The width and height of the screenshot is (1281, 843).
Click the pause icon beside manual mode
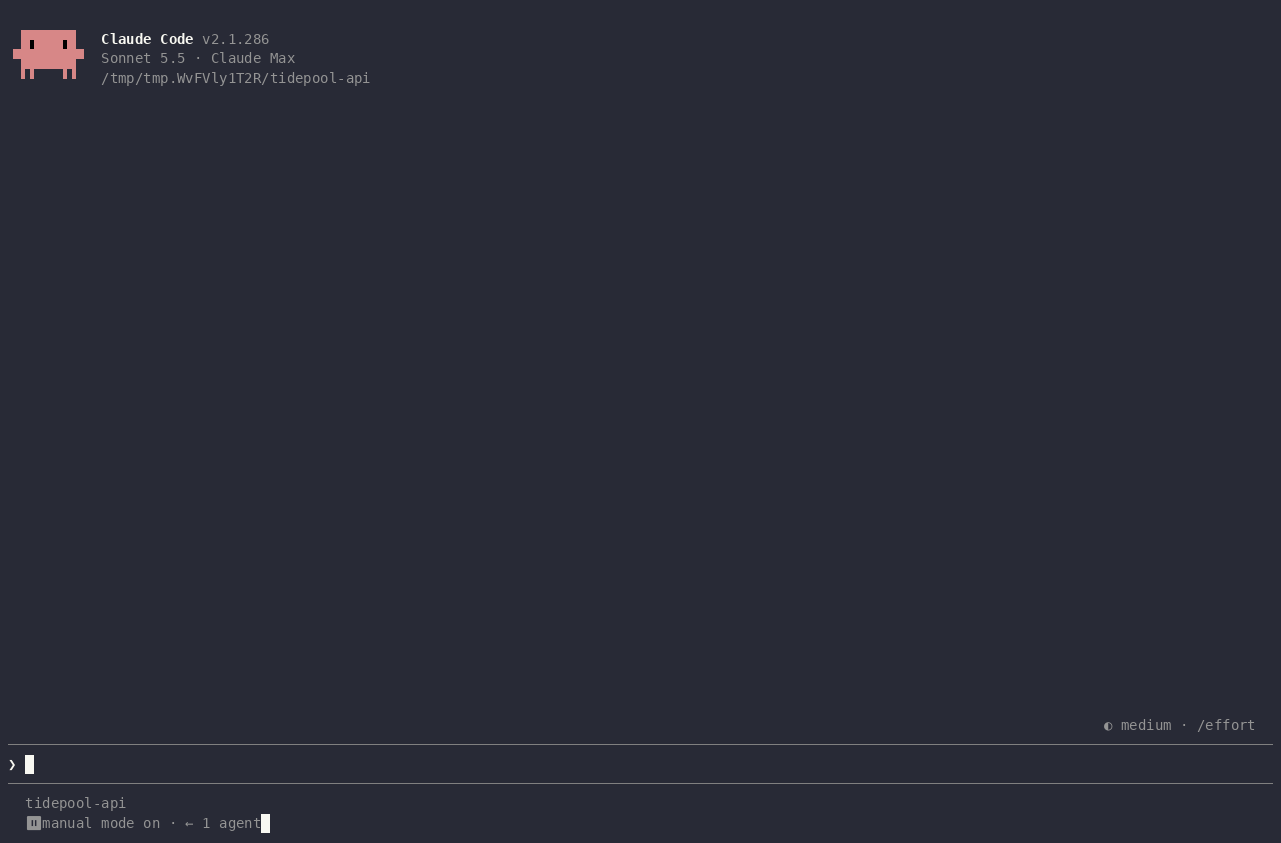point(34,823)
